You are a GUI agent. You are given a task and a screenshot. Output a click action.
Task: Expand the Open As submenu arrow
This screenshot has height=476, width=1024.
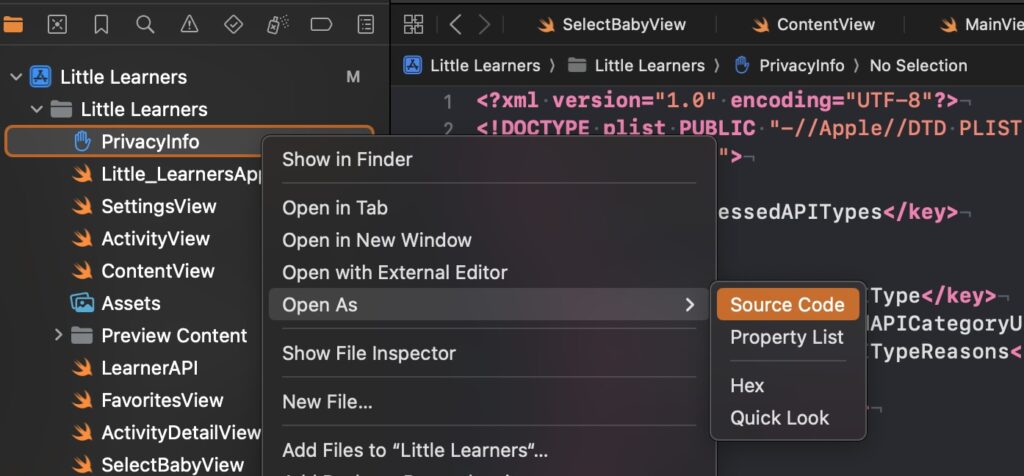(x=690, y=304)
